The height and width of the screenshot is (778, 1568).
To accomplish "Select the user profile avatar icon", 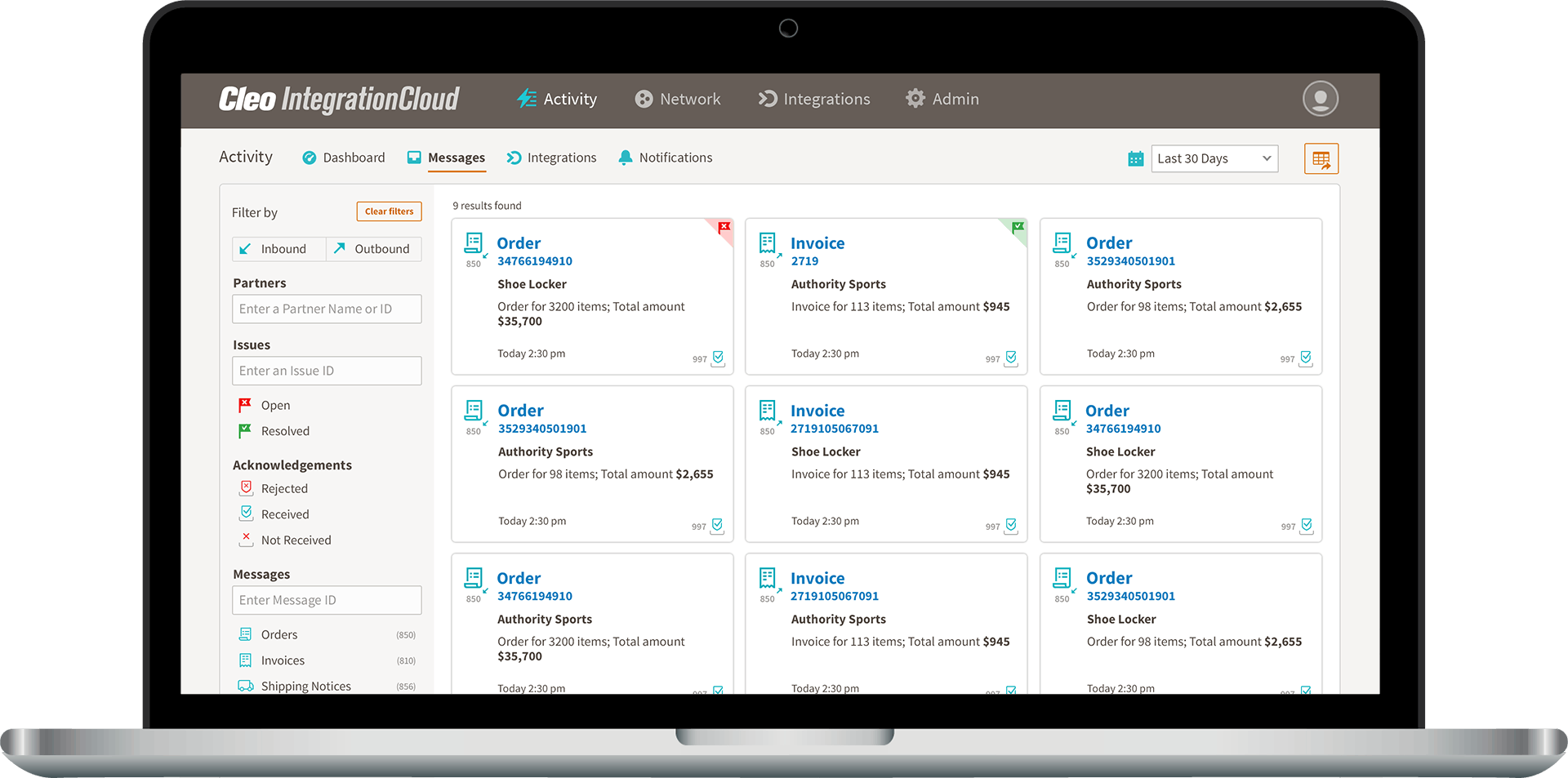I will (x=1321, y=99).
